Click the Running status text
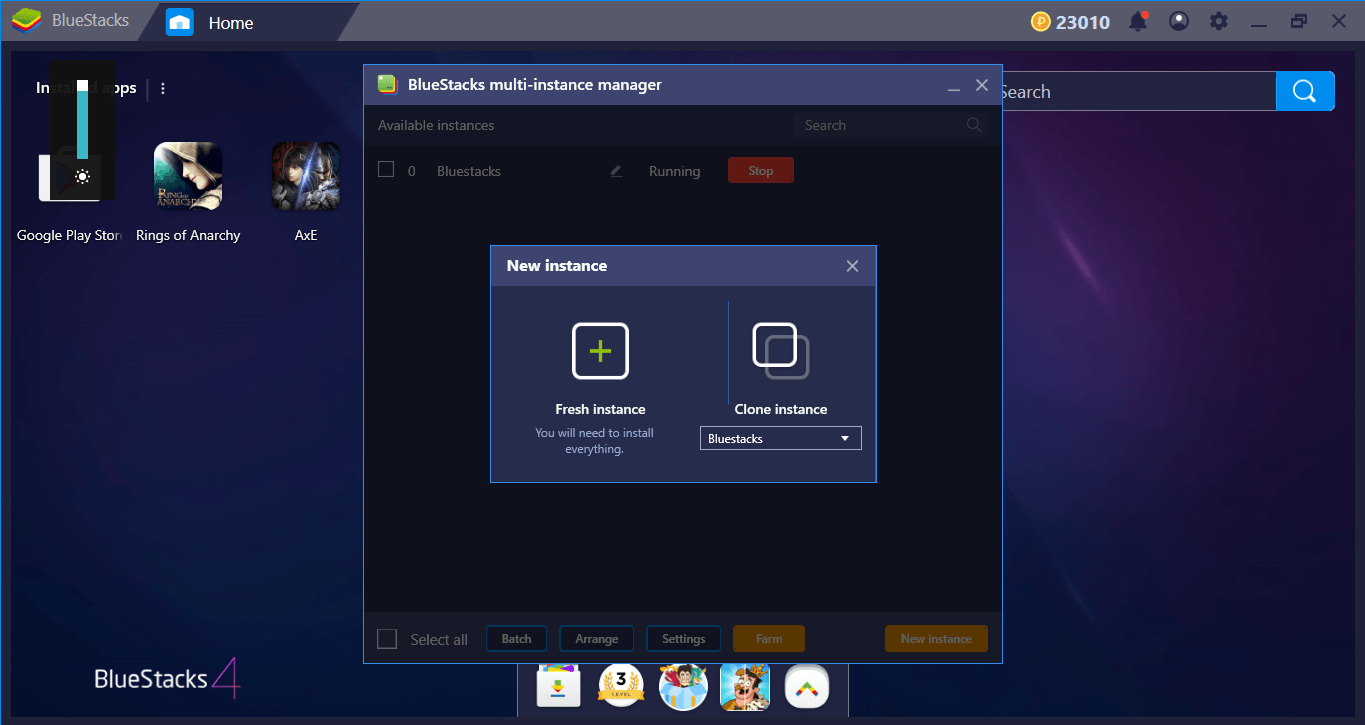Viewport: 1365px width, 725px height. click(674, 171)
